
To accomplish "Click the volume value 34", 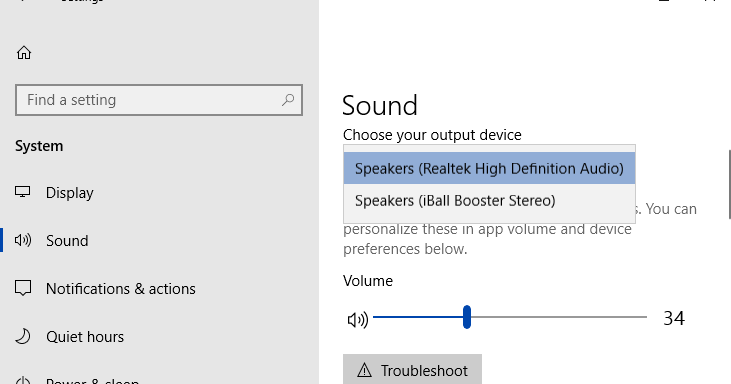I will tap(674, 318).
